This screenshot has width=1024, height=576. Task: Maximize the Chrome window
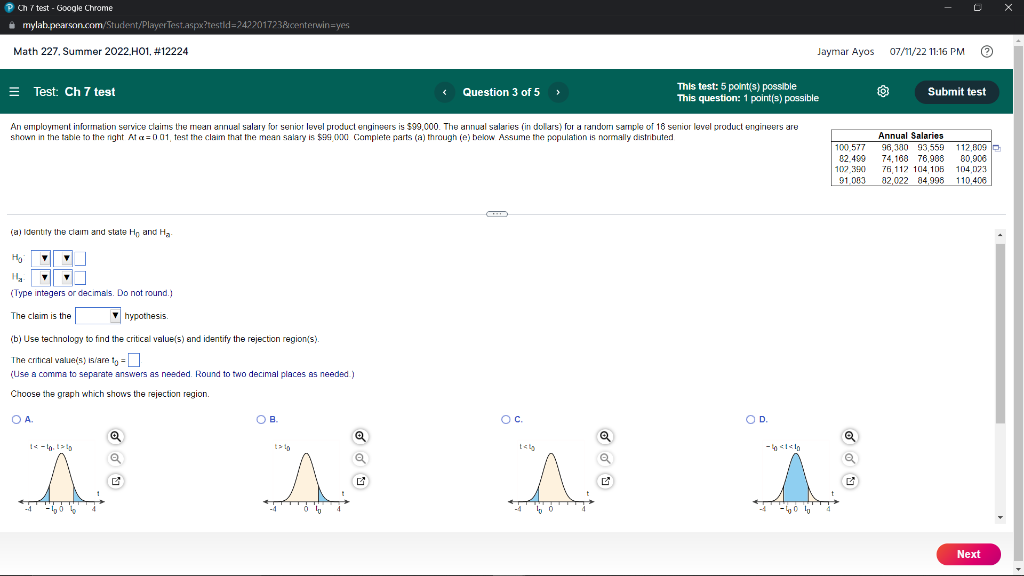coord(978,8)
